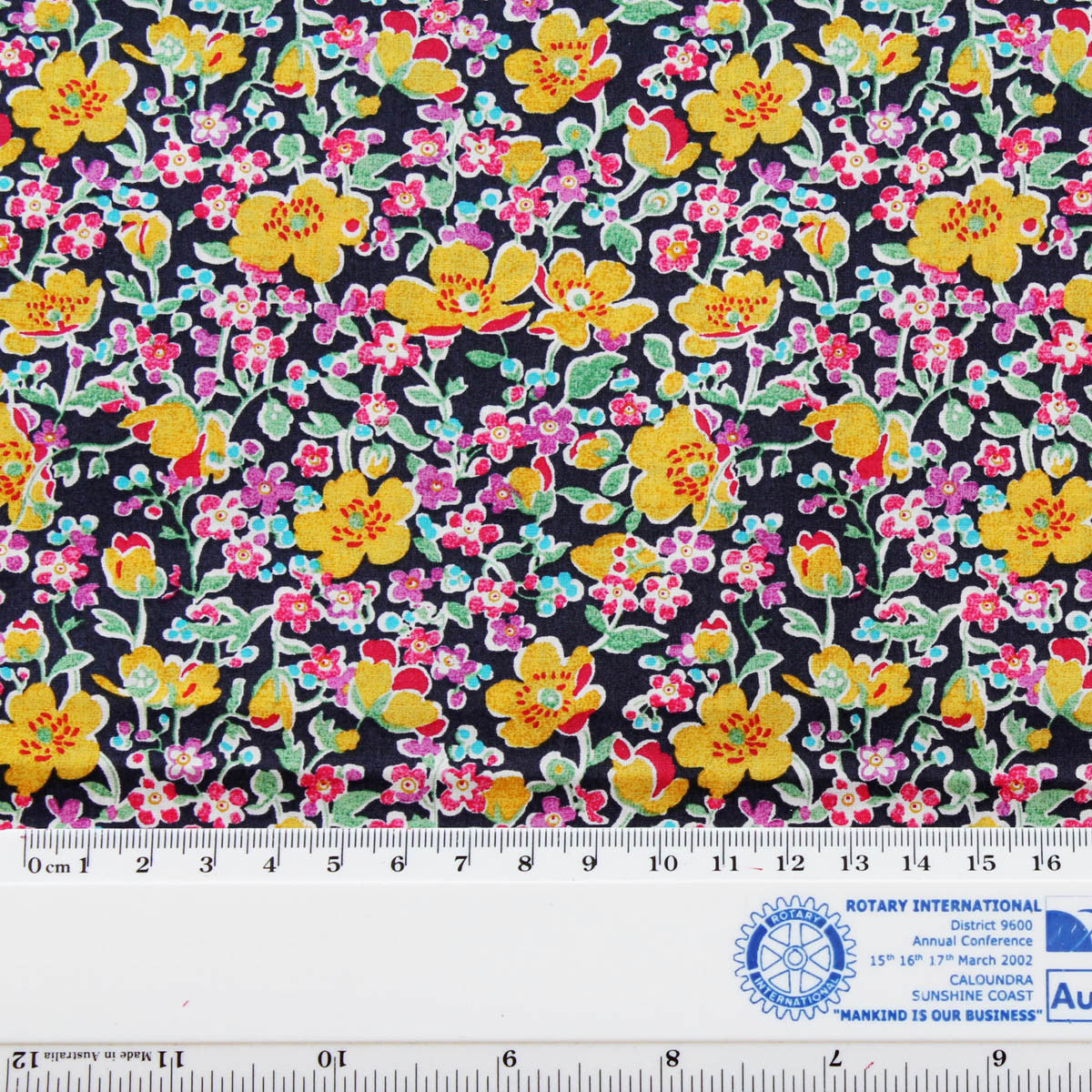This screenshot has height=1092, width=1092.
Task: Click the number 13 on the top ruler scale
Action: point(854,863)
